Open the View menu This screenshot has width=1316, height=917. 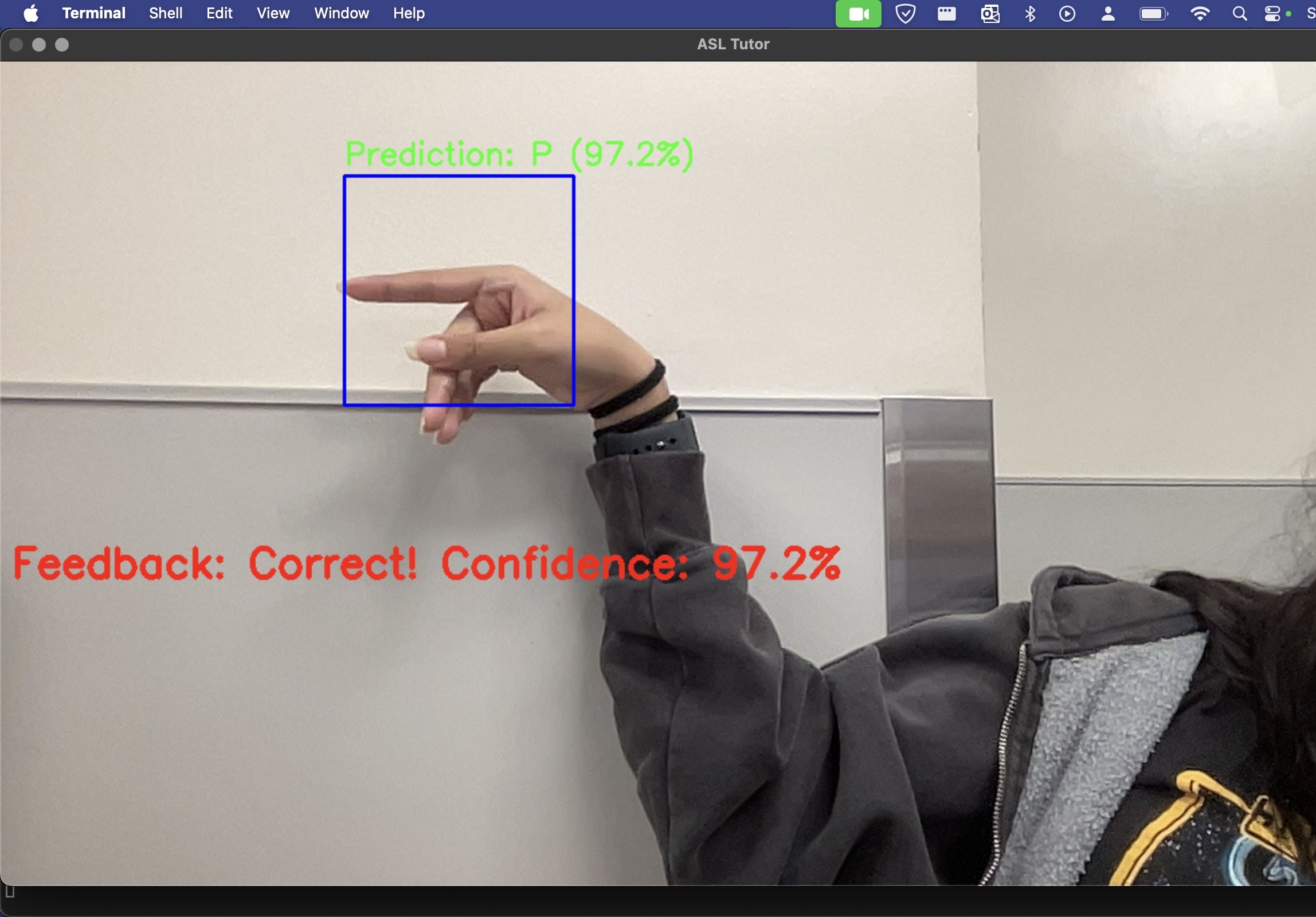click(273, 13)
